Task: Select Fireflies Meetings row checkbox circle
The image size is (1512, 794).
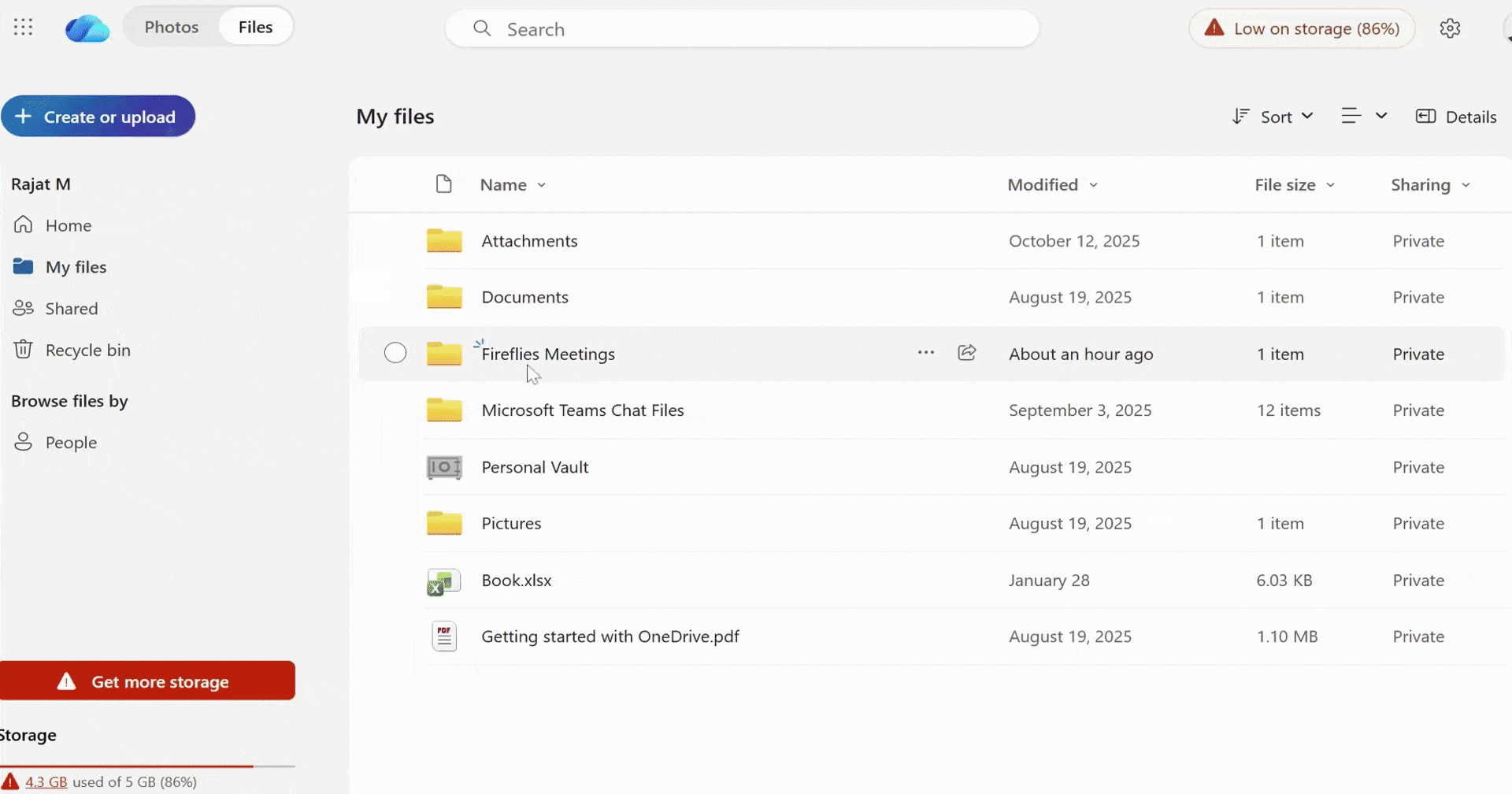Action: coord(395,353)
